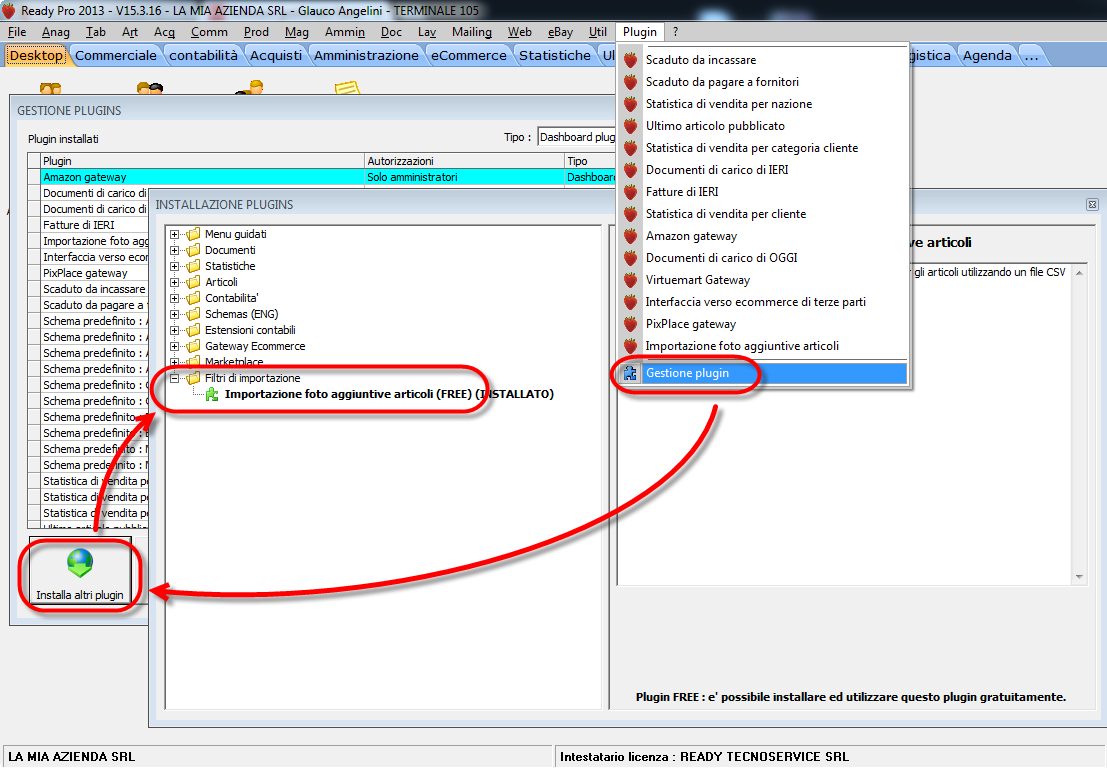Expand the Schemas (ENG) node
Viewport: 1107px width, 768px height.
click(x=174, y=314)
